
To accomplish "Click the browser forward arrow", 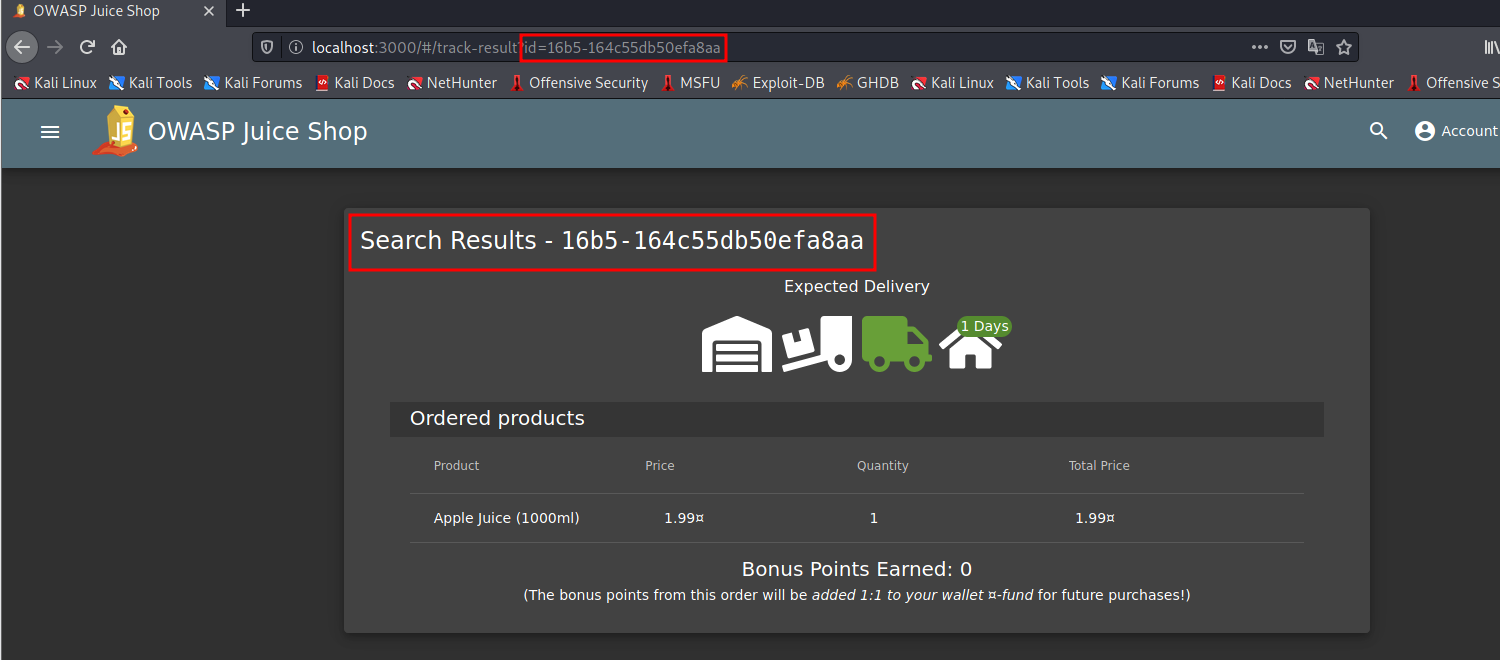I will [x=55, y=47].
